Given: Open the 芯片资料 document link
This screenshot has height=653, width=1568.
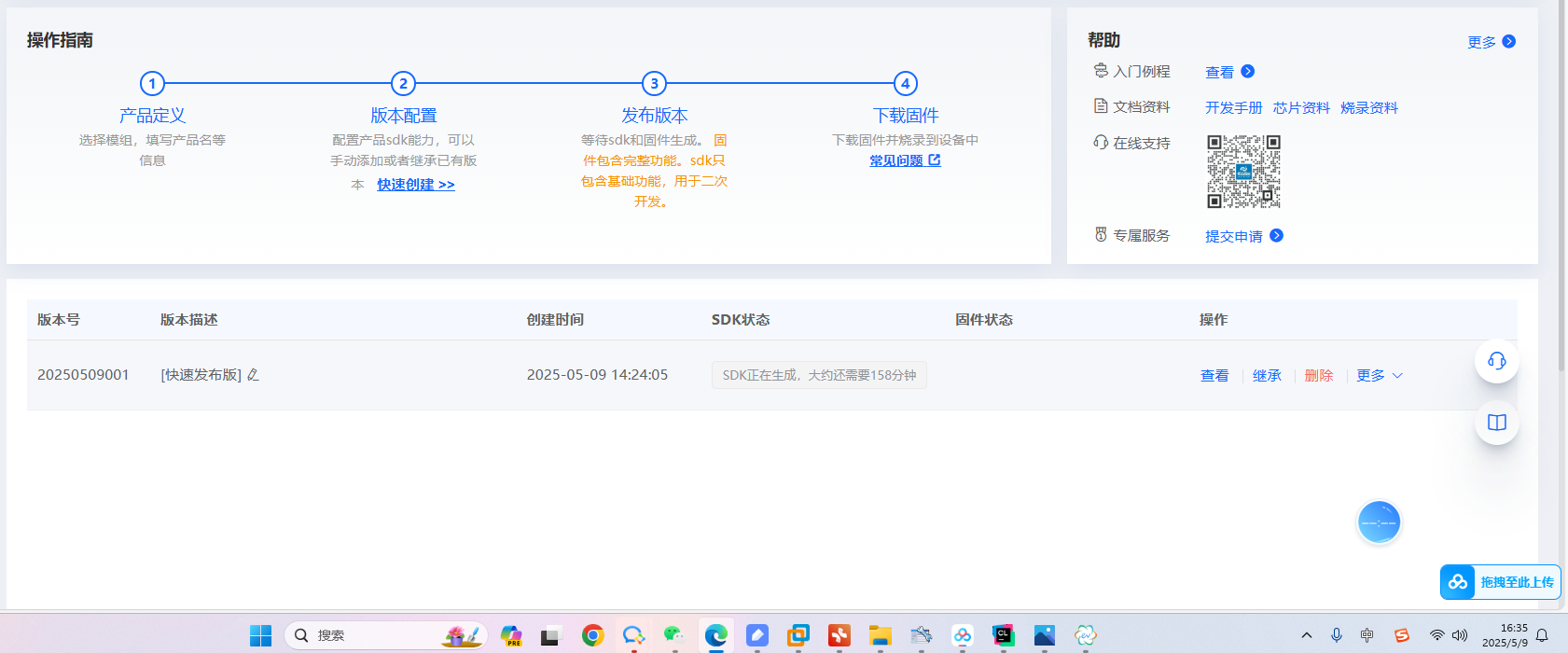Looking at the screenshot, I should [1301, 107].
